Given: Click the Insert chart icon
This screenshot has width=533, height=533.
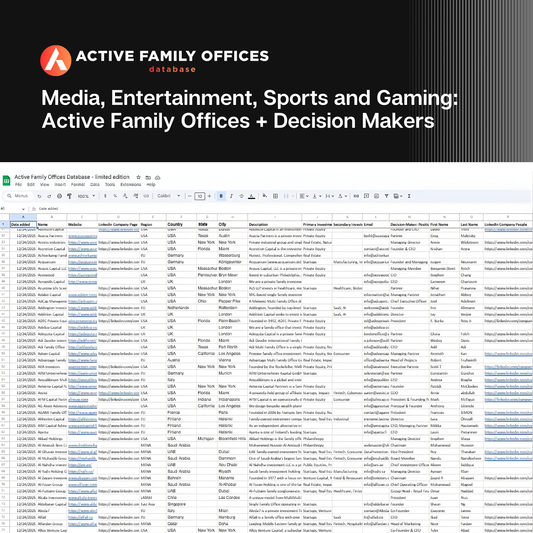Looking at the screenshot, I should (376, 196).
